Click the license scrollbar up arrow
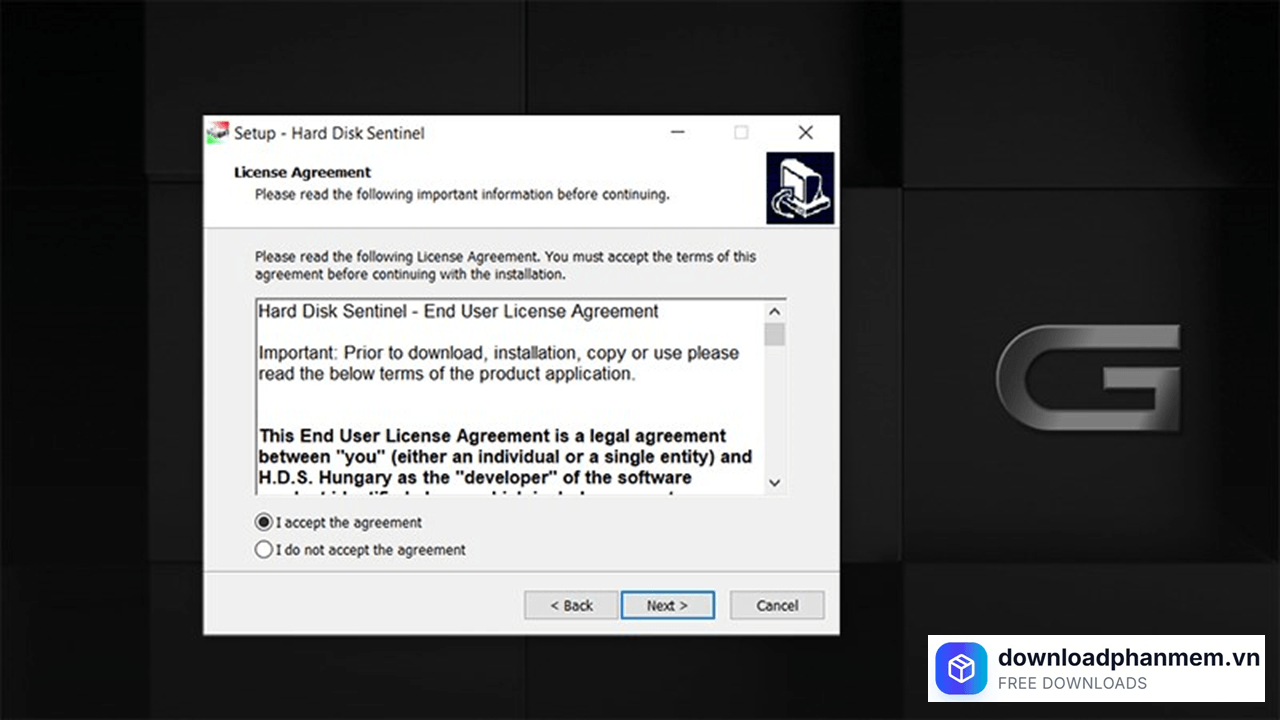Image resolution: width=1280 pixels, height=720 pixels. [774, 311]
